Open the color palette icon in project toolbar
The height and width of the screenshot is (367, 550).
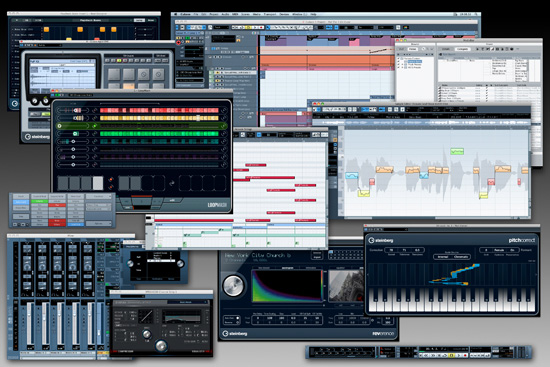coord(406,27)
